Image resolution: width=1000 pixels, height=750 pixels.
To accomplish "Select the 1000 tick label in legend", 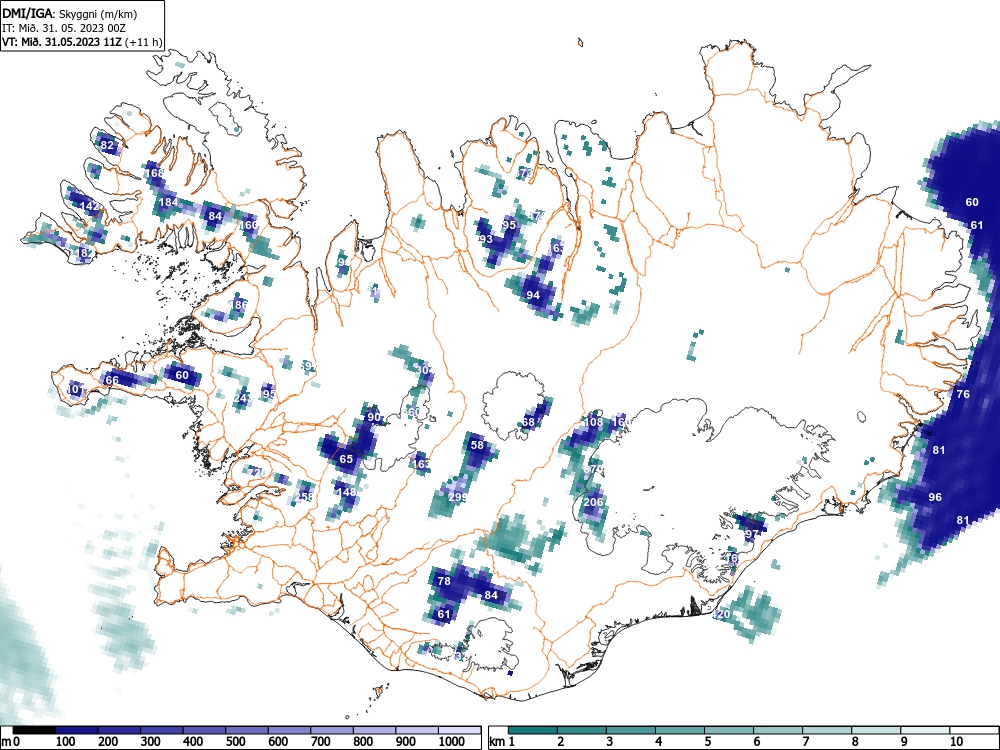I will [x=452, y=742].
